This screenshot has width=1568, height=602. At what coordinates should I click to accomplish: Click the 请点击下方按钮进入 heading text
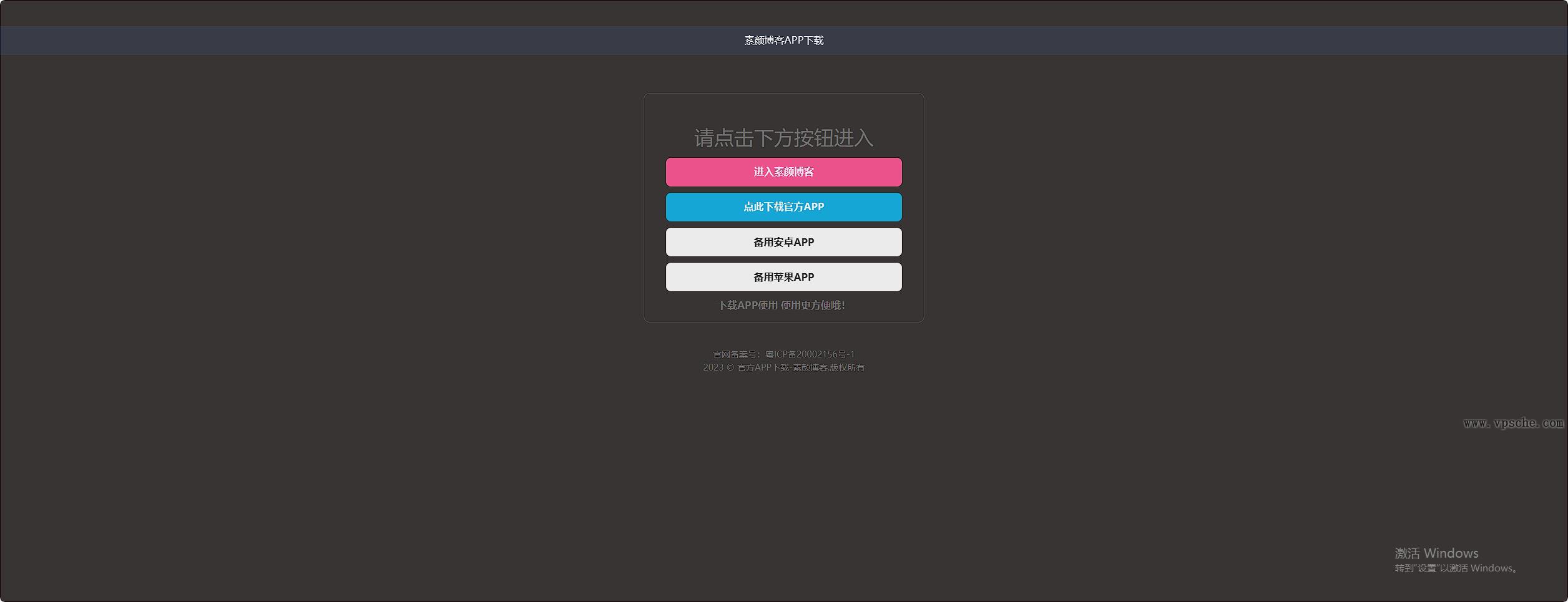783,138
